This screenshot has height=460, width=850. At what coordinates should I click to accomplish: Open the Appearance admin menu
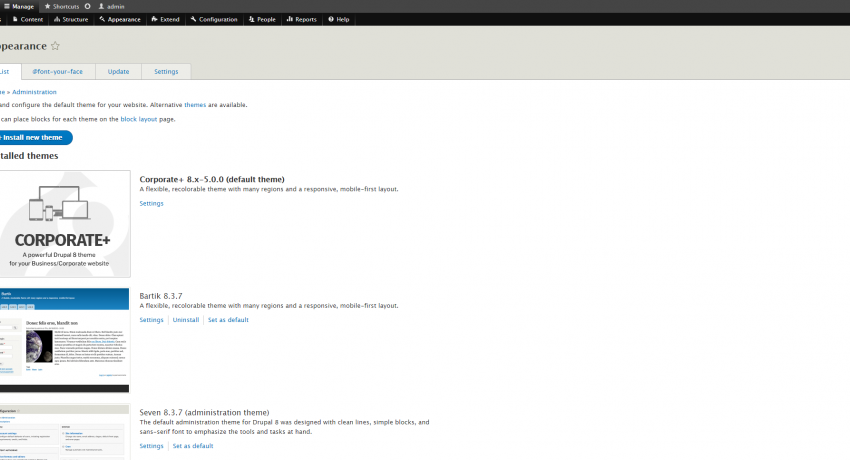tap(119, 20)
